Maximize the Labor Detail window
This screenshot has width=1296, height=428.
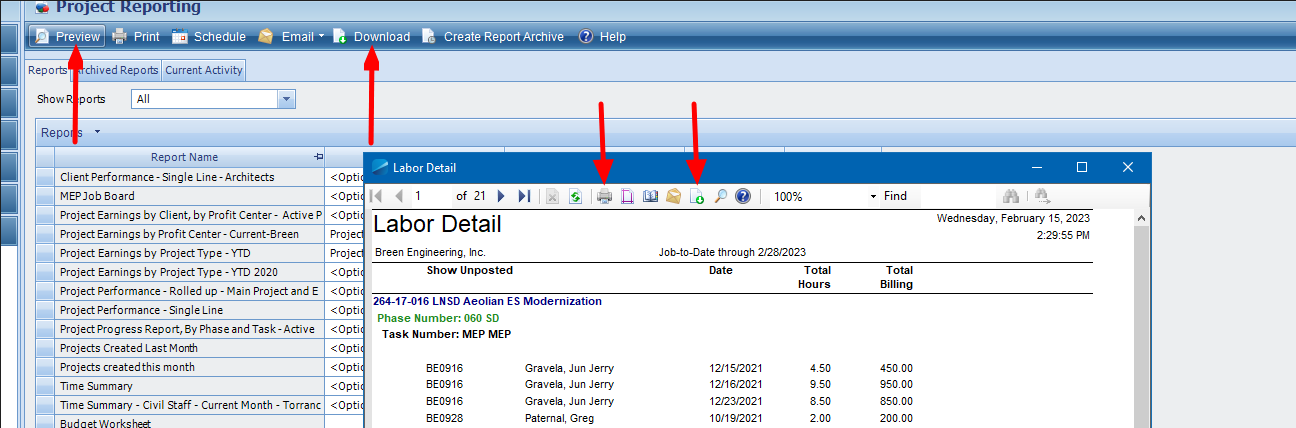(x=1081, y=167)
